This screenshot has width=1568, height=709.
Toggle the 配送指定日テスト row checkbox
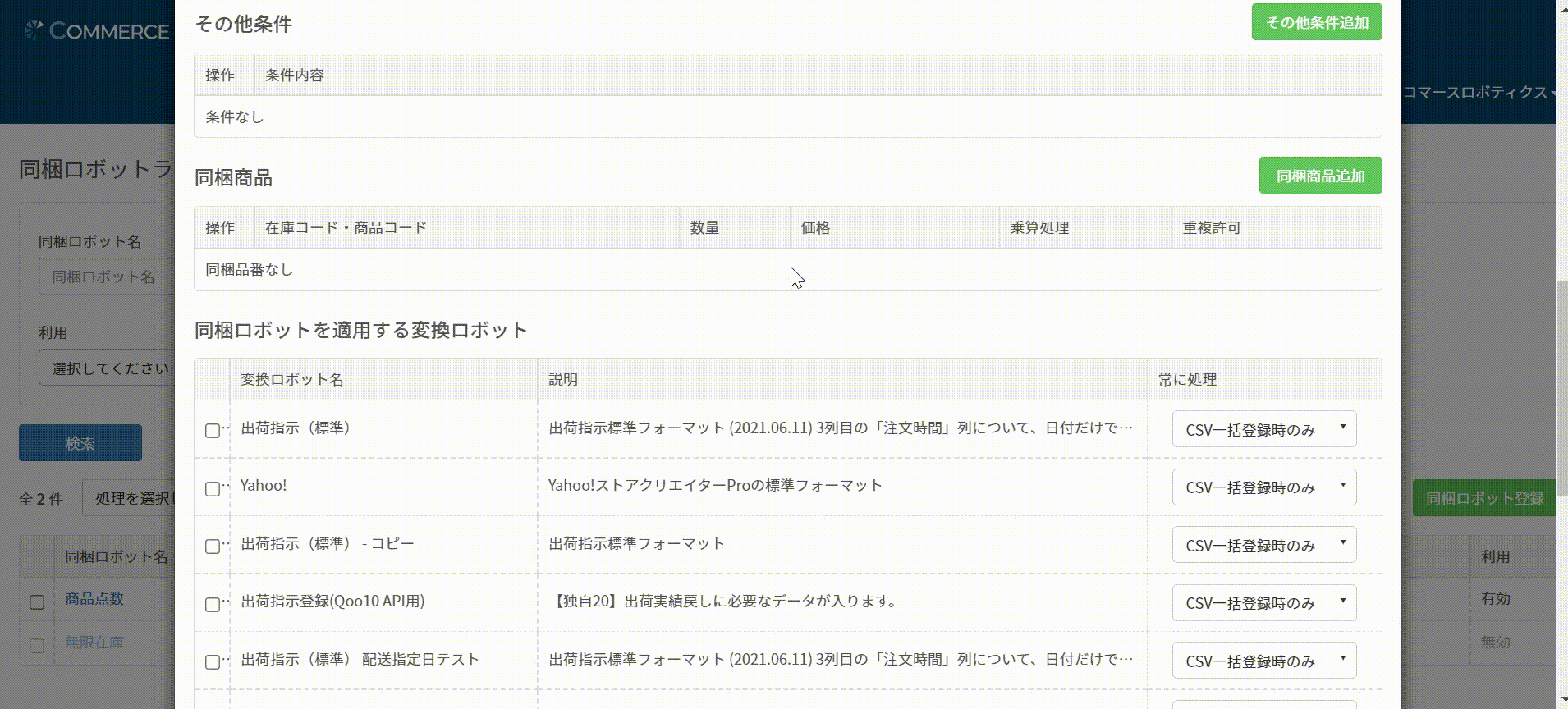coord(213,662)
